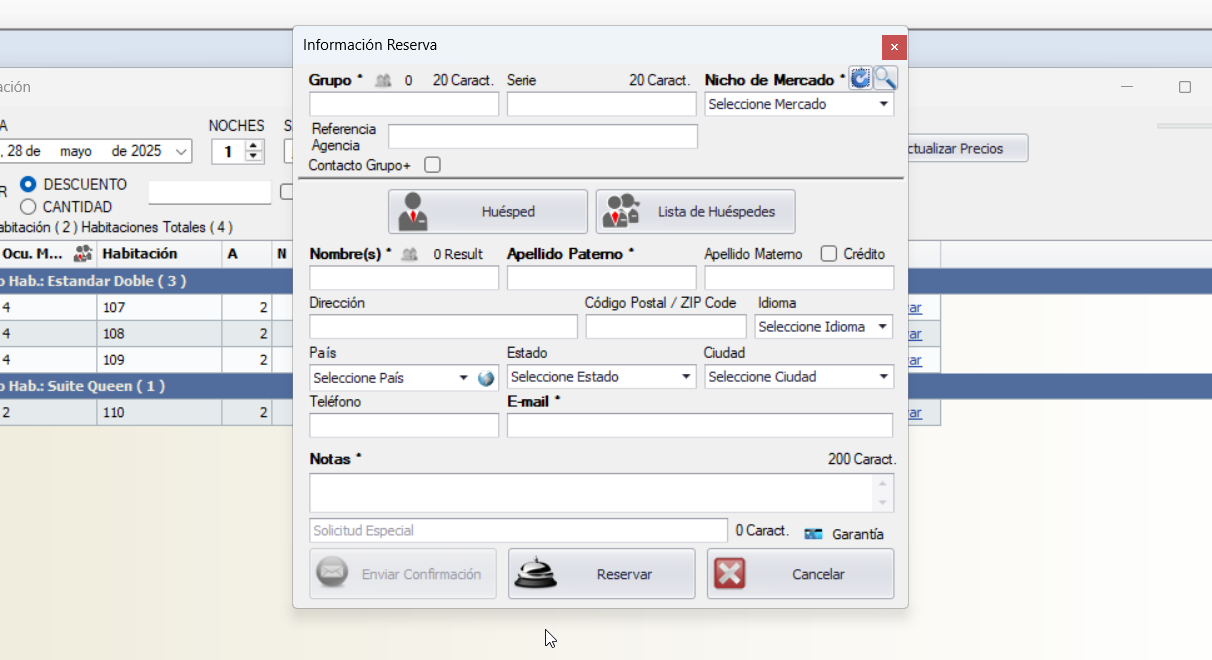The height and width of the screenshot is (660, 1212).
Task: Open the Garantía credit card icon
Action: 814,534
